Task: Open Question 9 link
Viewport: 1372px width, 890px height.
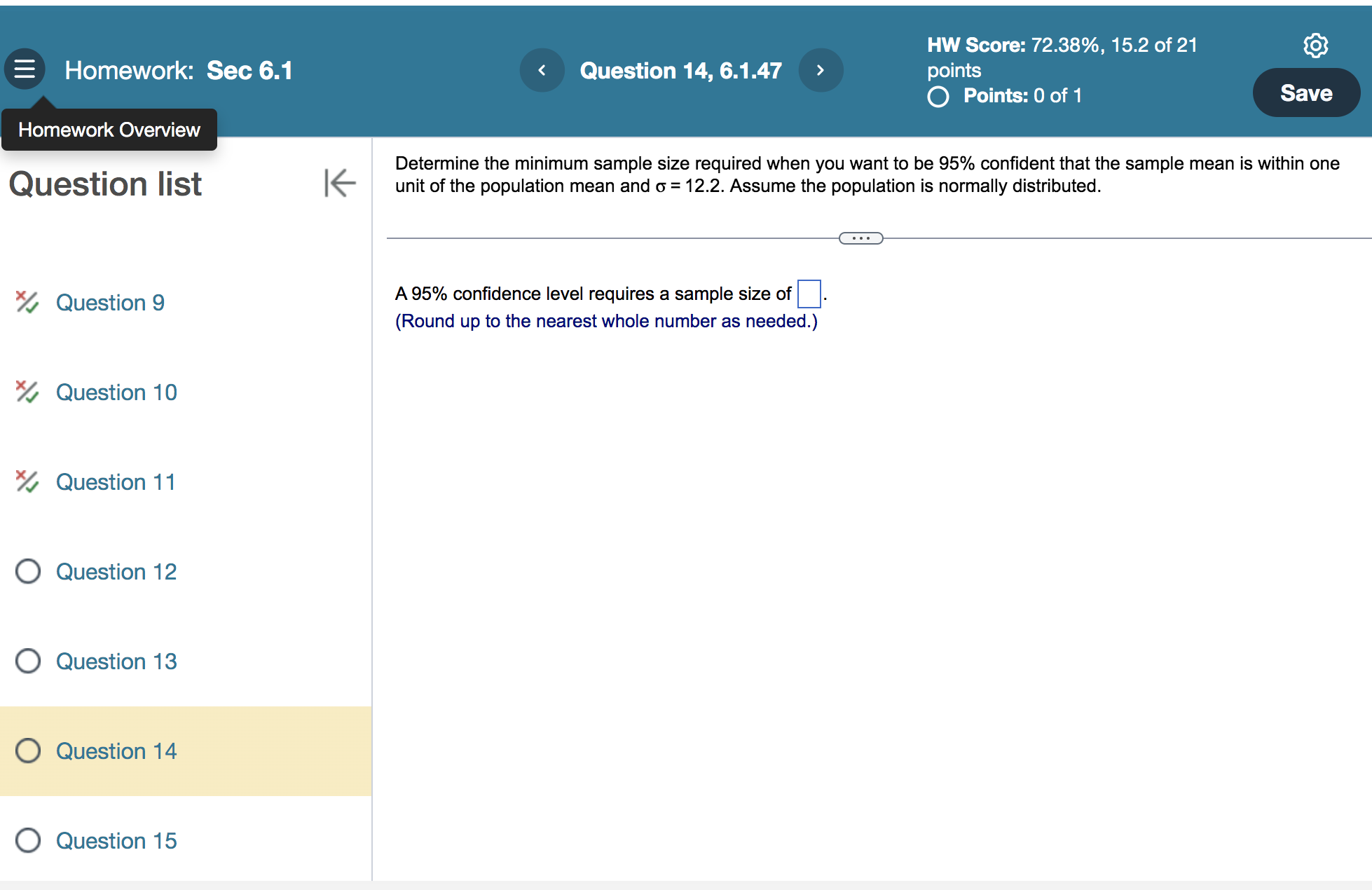Action: (110, 303)
